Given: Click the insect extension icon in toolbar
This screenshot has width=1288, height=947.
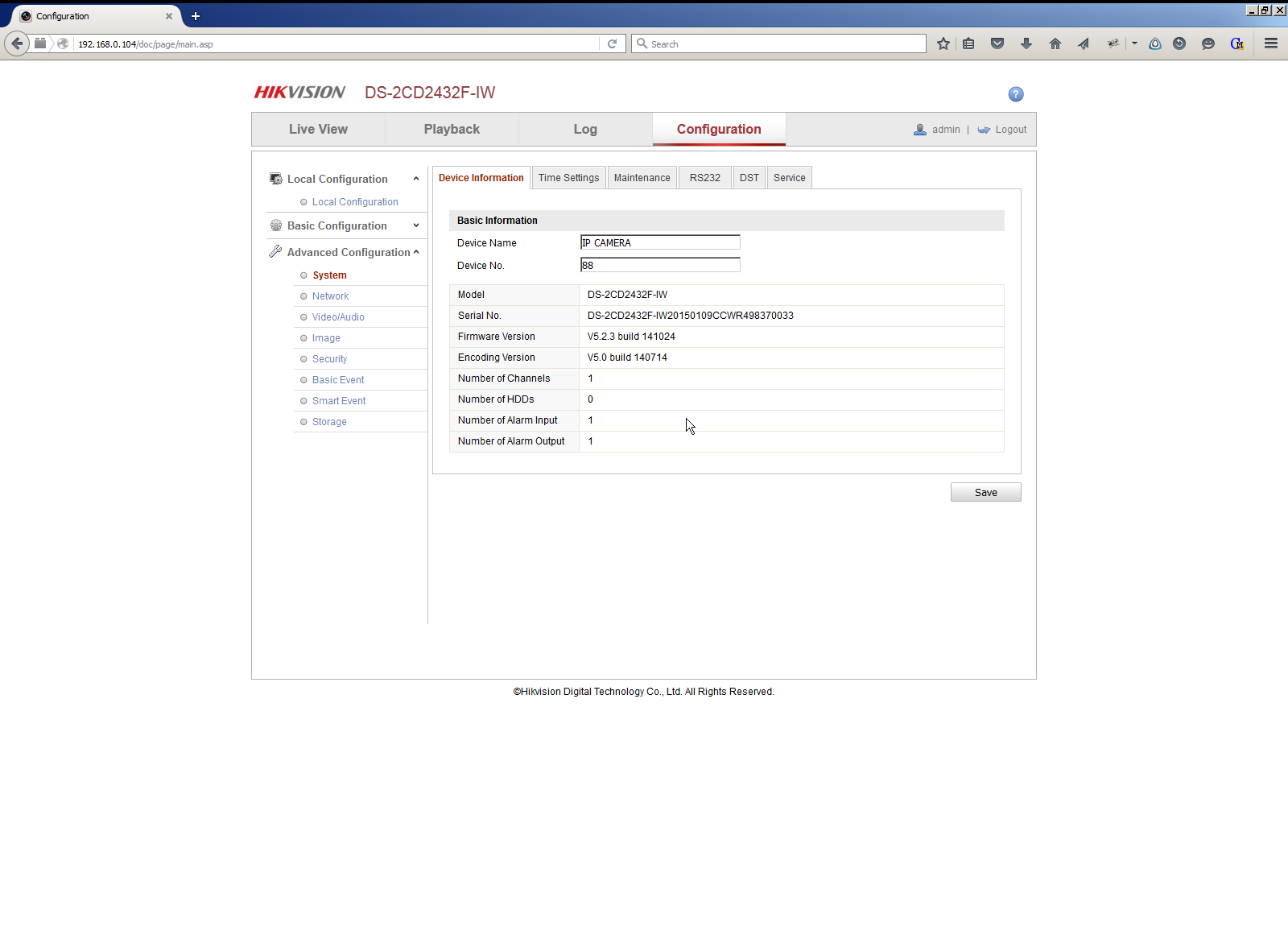Looking at the screenshot, I should (x=1113, y=43).
